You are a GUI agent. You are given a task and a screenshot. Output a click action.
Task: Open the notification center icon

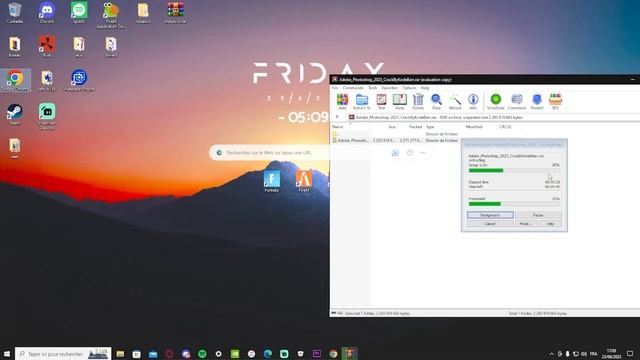[x=630, y=354]
